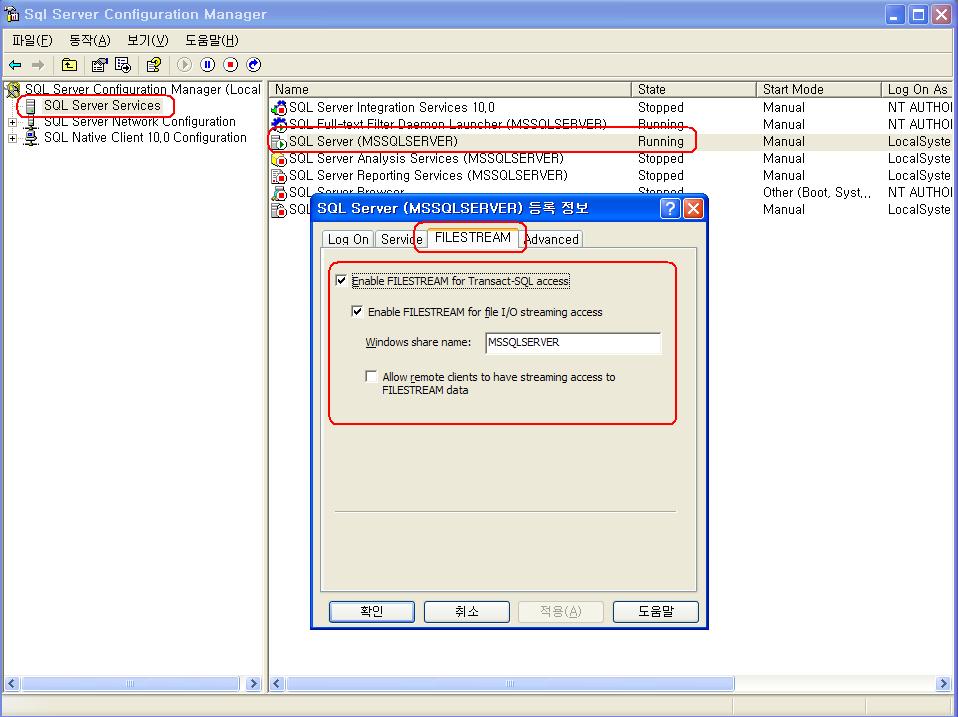The width and height of the screenshot is (958, 717).
Task: Expand the SQL Native Client 10.0 Configuration node
Action: point(12,138)
